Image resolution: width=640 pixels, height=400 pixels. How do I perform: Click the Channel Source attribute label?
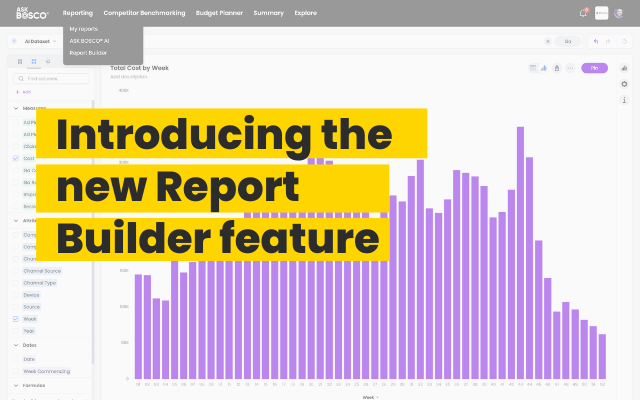(42, 271)
